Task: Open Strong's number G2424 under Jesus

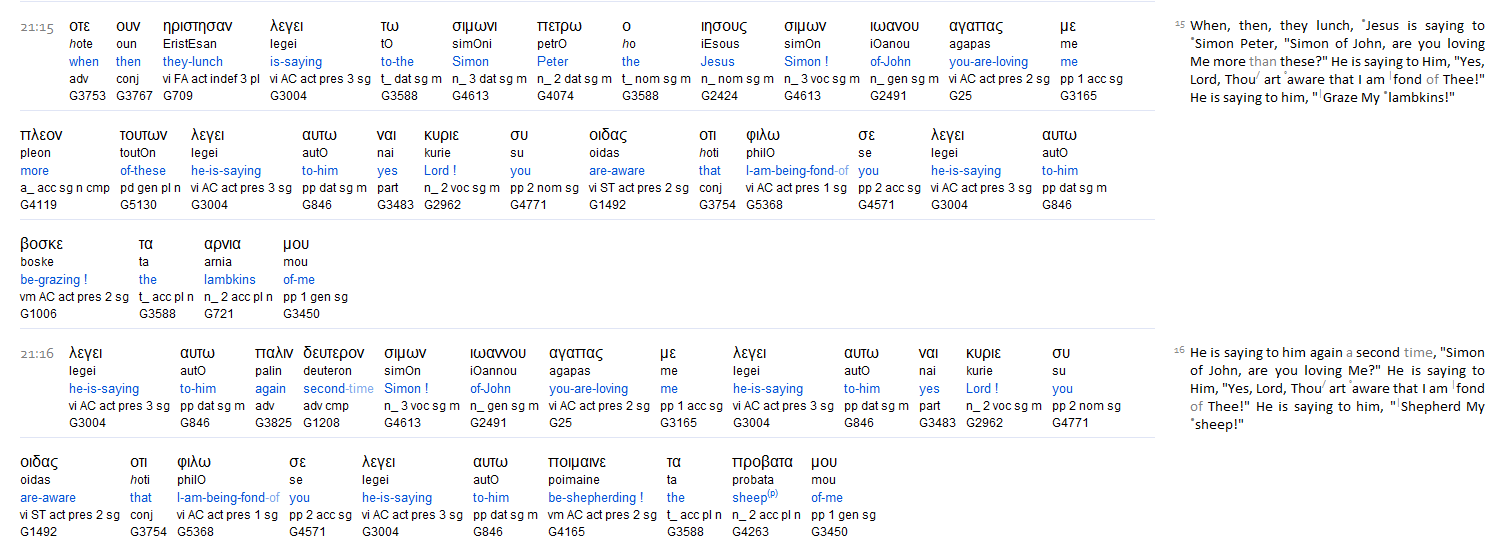Action: pos(718,96)
